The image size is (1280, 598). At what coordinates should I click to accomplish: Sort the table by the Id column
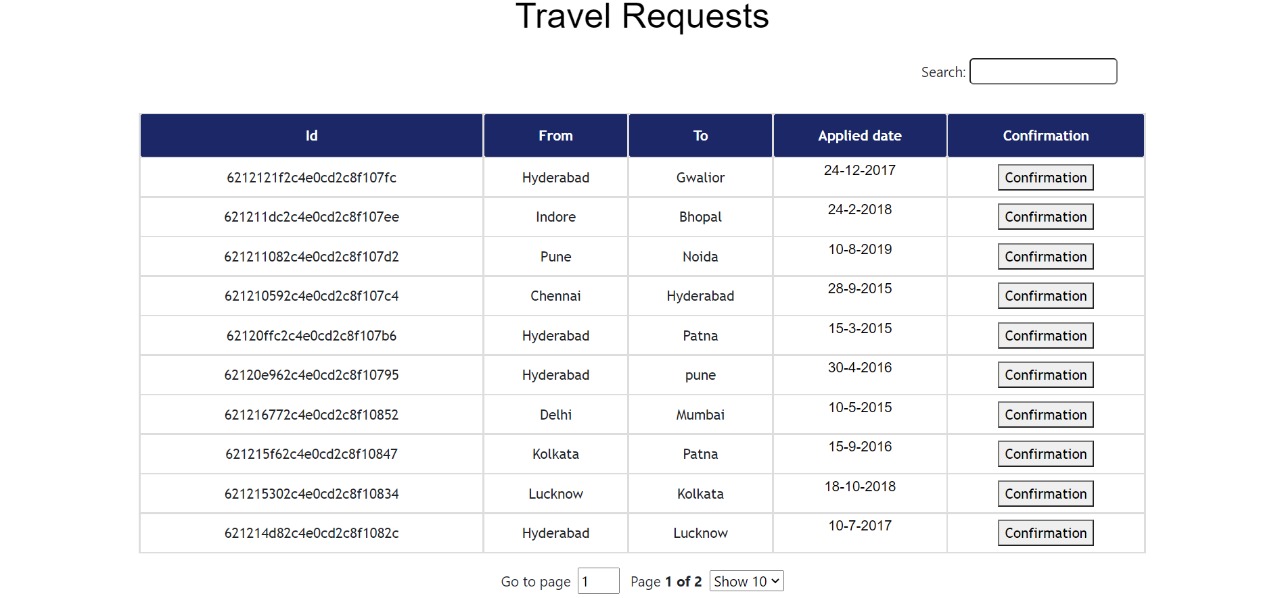311,135
